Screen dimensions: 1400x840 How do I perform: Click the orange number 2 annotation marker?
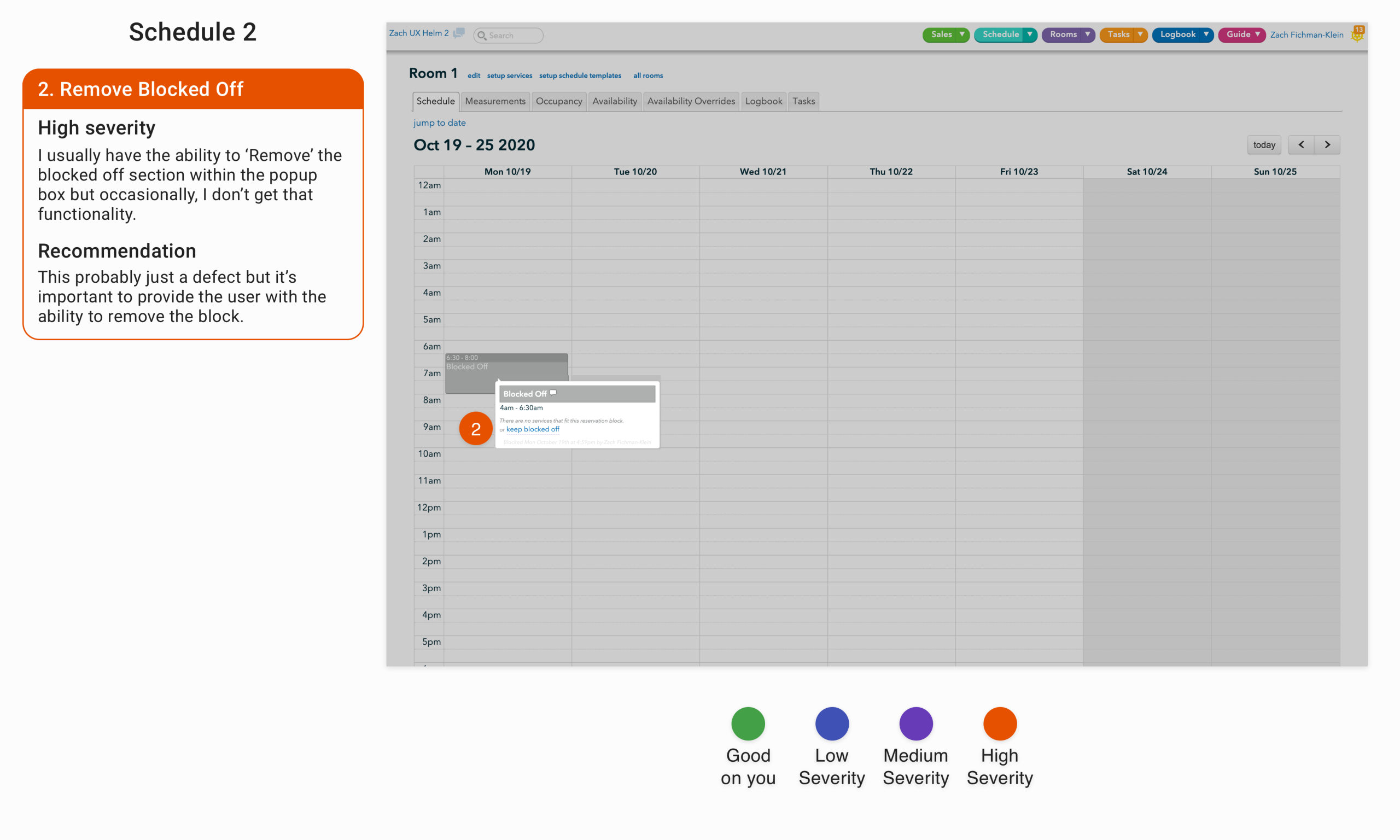pos(475,429)
